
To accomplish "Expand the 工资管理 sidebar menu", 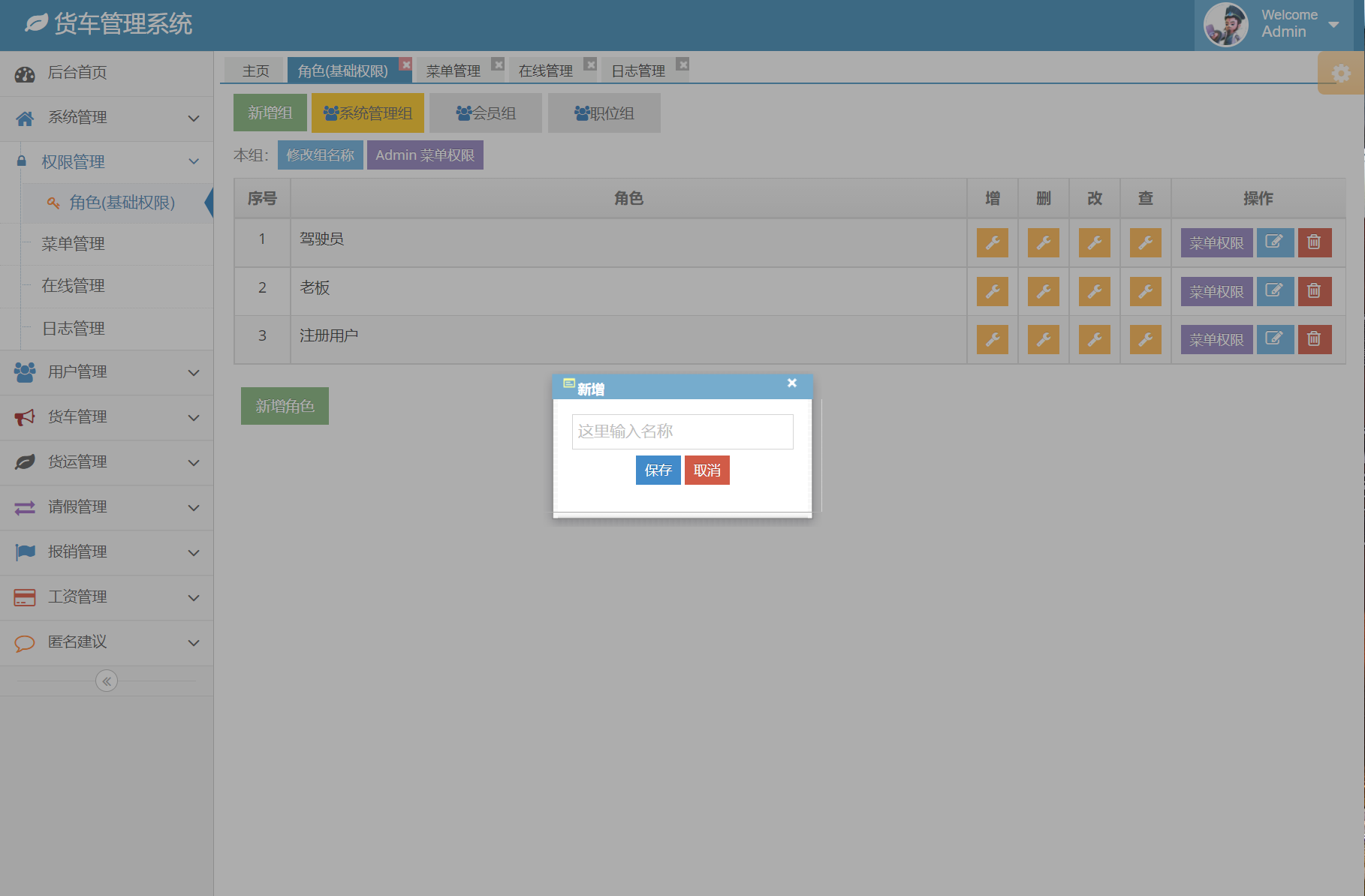I will point(107,597).
